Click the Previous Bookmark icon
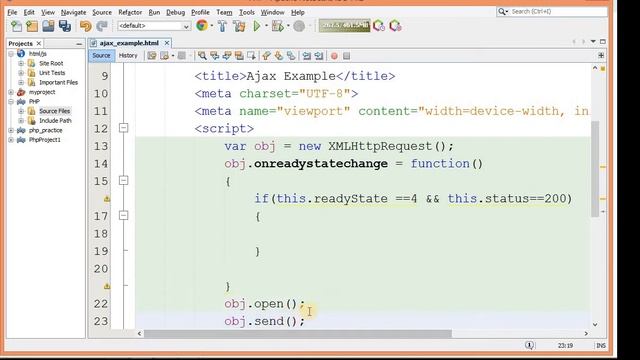Viewport: 640px width, 360px height. [266, 56]
